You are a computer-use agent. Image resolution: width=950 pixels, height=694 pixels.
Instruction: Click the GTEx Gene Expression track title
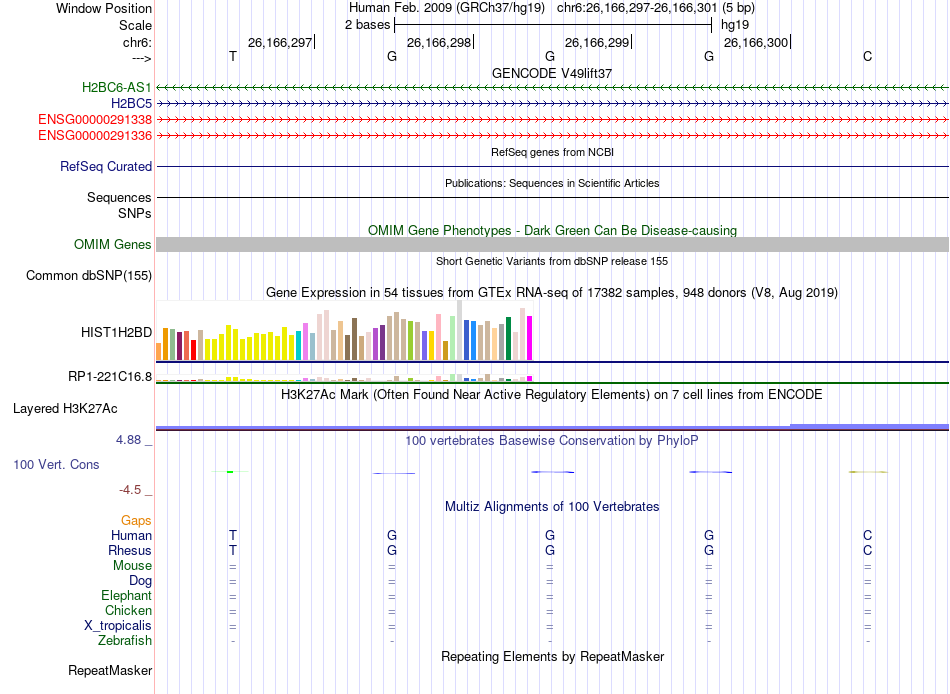(552, 293)
